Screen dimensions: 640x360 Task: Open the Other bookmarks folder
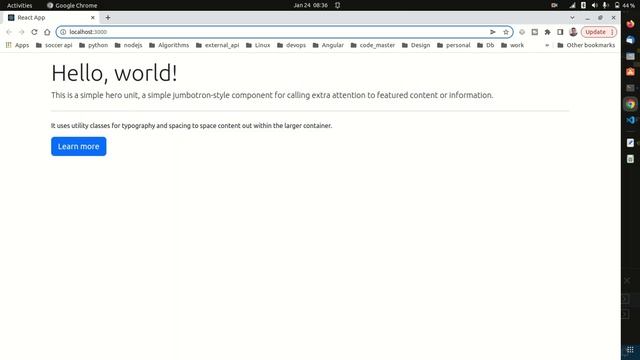(586, 45)
